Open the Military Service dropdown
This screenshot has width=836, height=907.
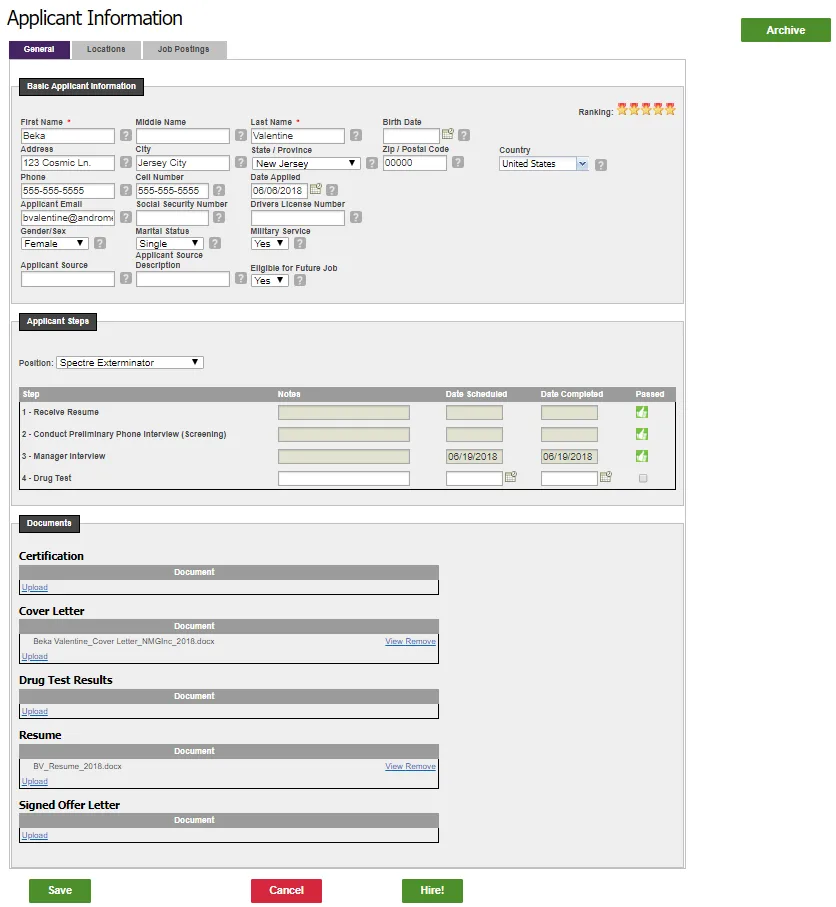pyautogui.click(x=270, y=244)
